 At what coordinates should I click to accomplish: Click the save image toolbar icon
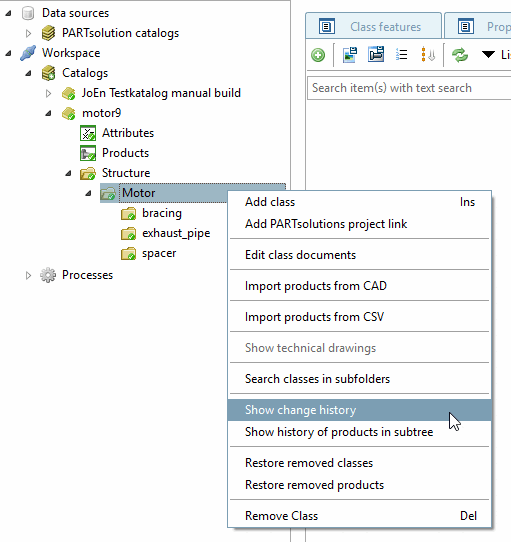[350, 55]
